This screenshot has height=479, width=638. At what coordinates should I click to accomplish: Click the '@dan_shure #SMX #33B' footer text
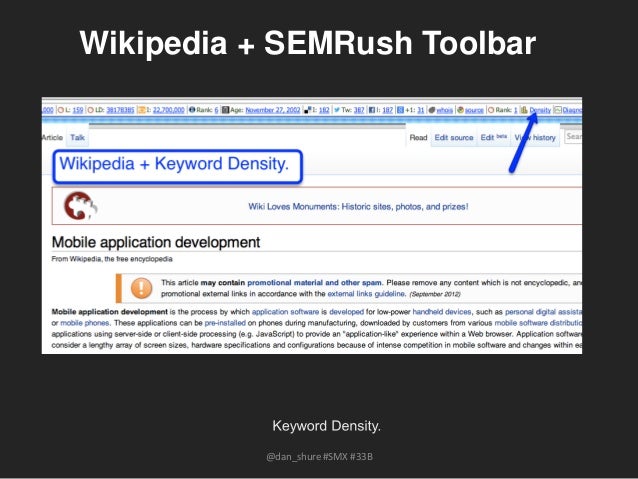tap(319, 457)
